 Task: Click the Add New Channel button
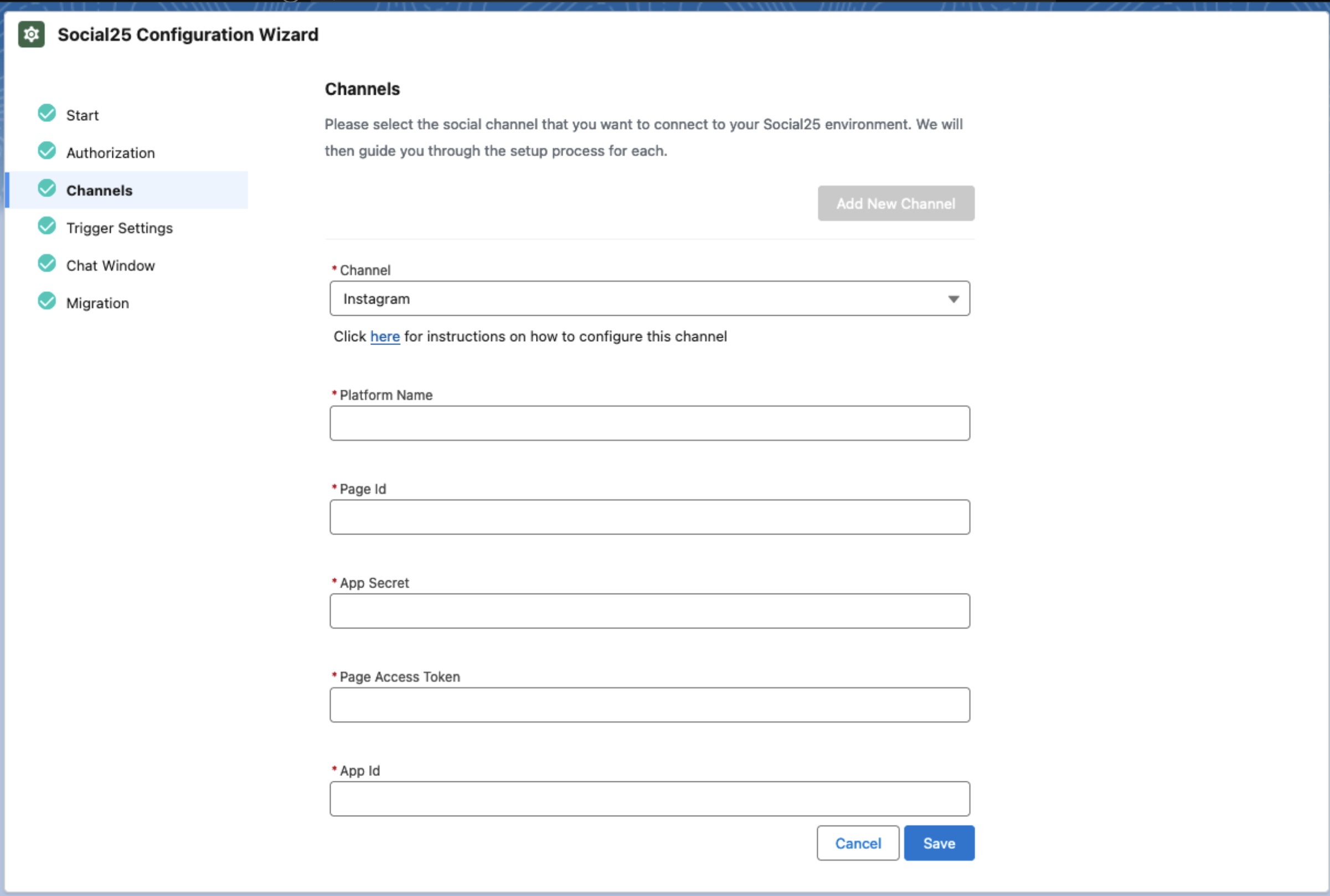[x=895, y=203]
